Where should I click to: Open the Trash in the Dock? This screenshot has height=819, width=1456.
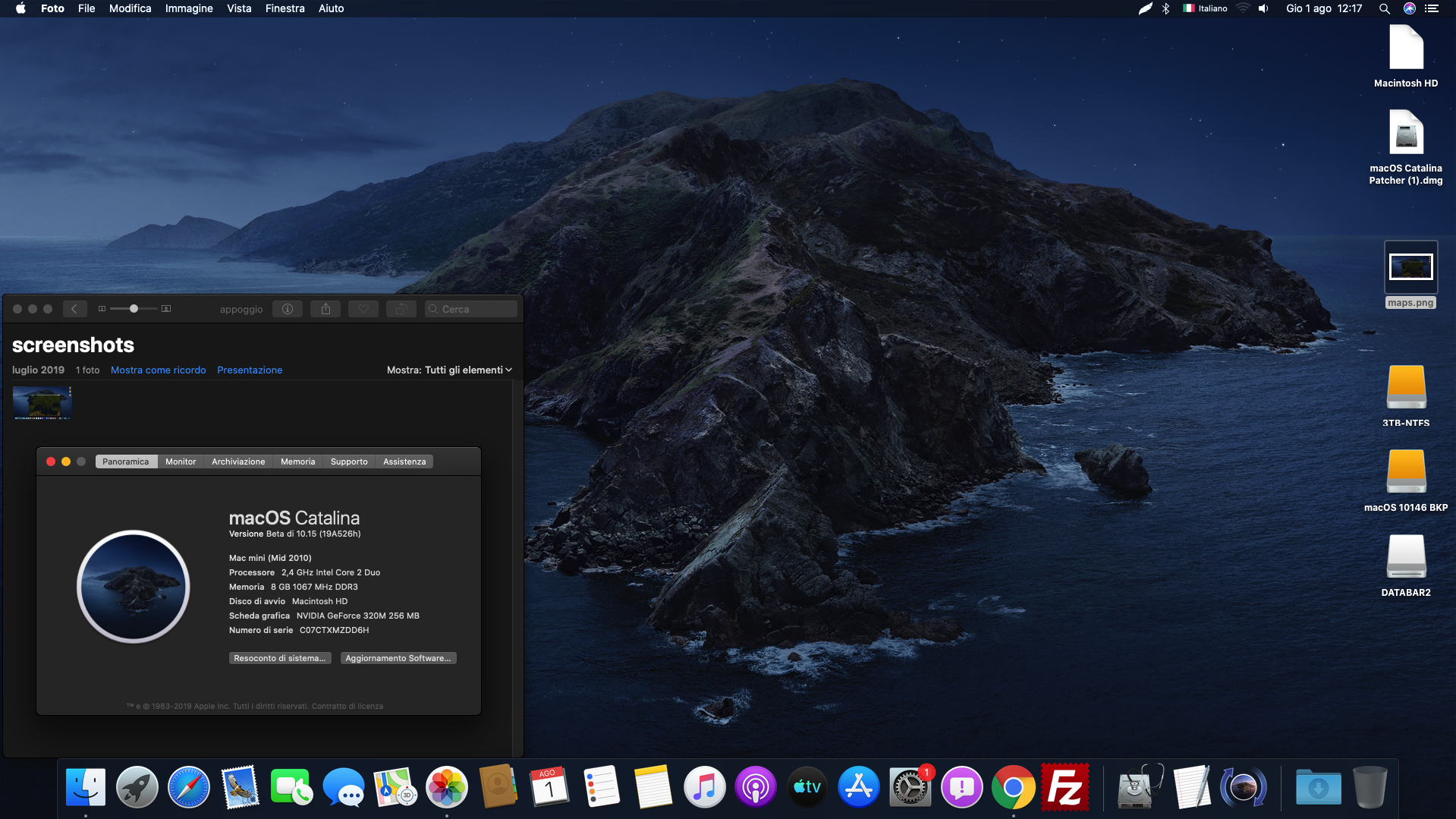pos(1370,787)
